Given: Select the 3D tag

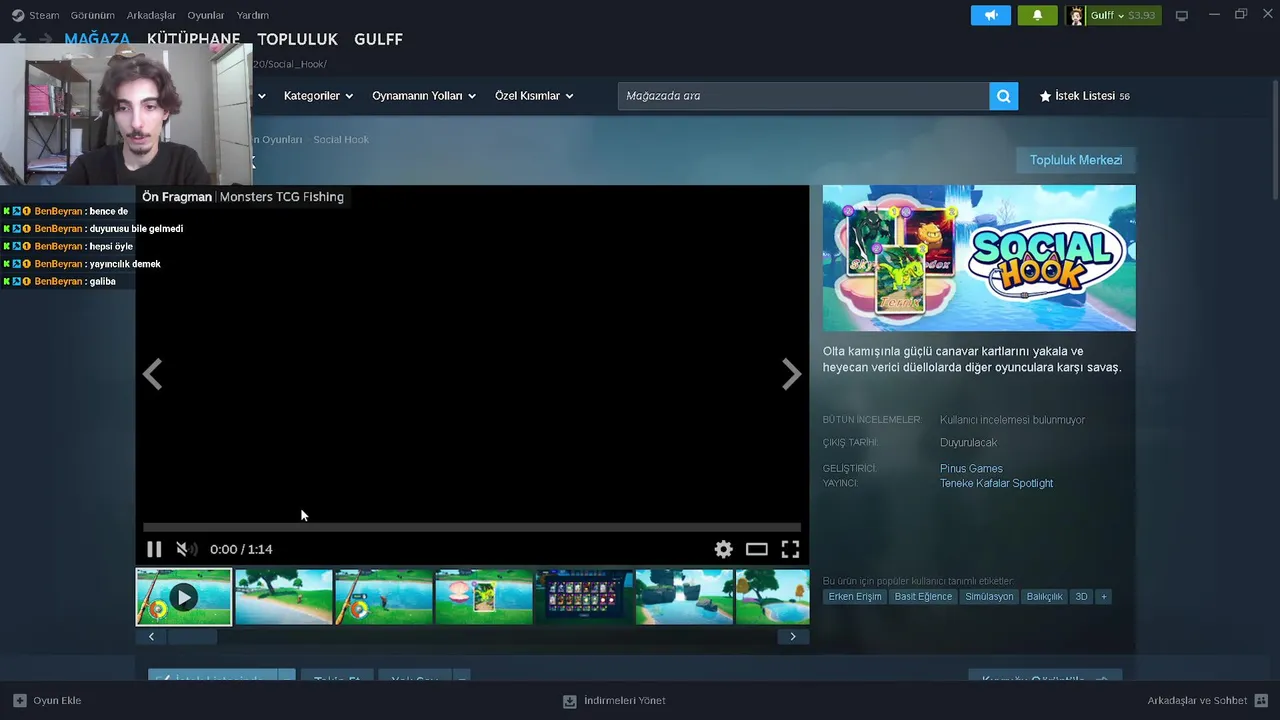Looking at the screenshot, I should point(1081,596).
